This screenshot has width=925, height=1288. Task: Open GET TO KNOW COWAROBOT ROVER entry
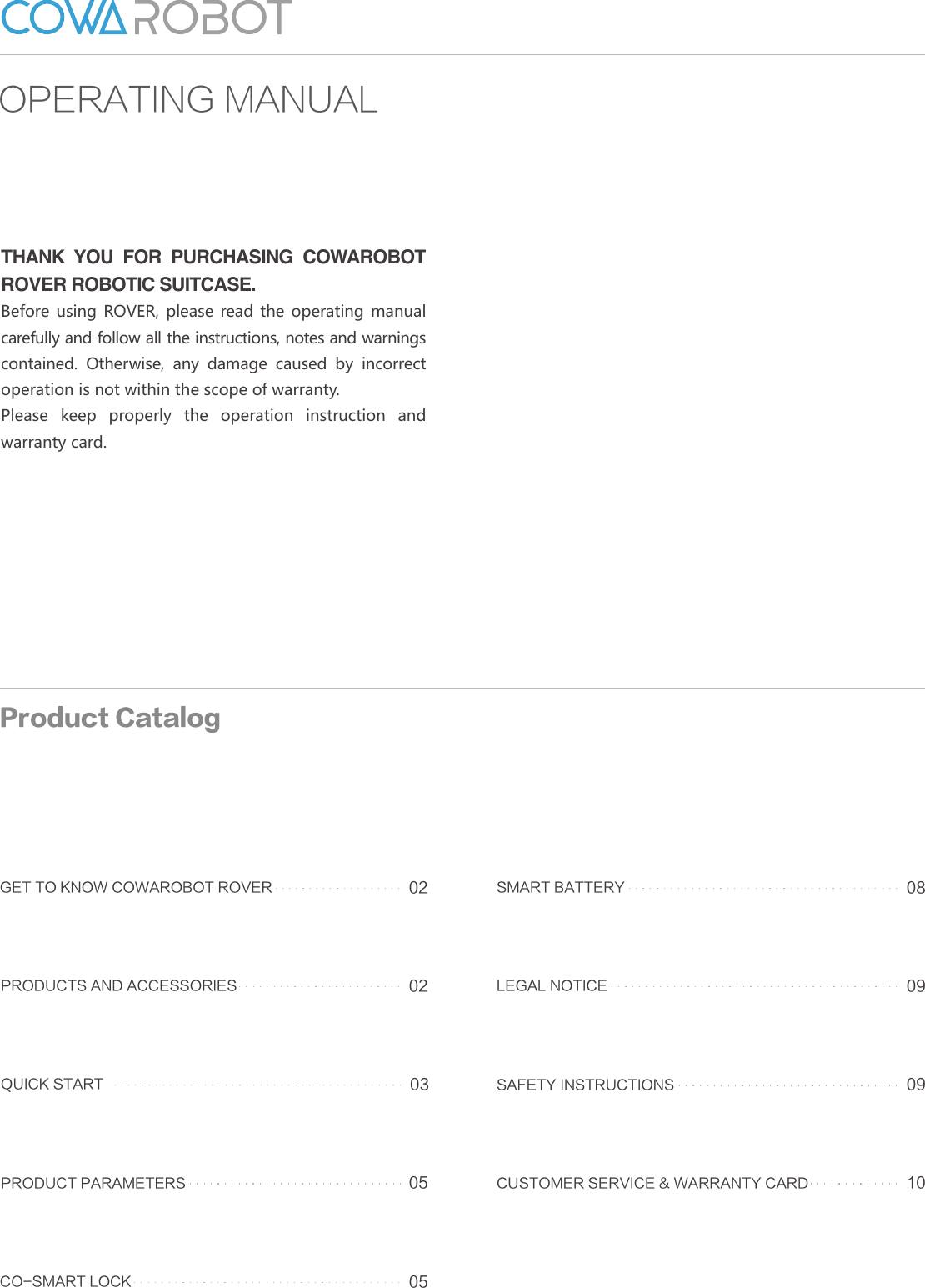pos(213,887)
